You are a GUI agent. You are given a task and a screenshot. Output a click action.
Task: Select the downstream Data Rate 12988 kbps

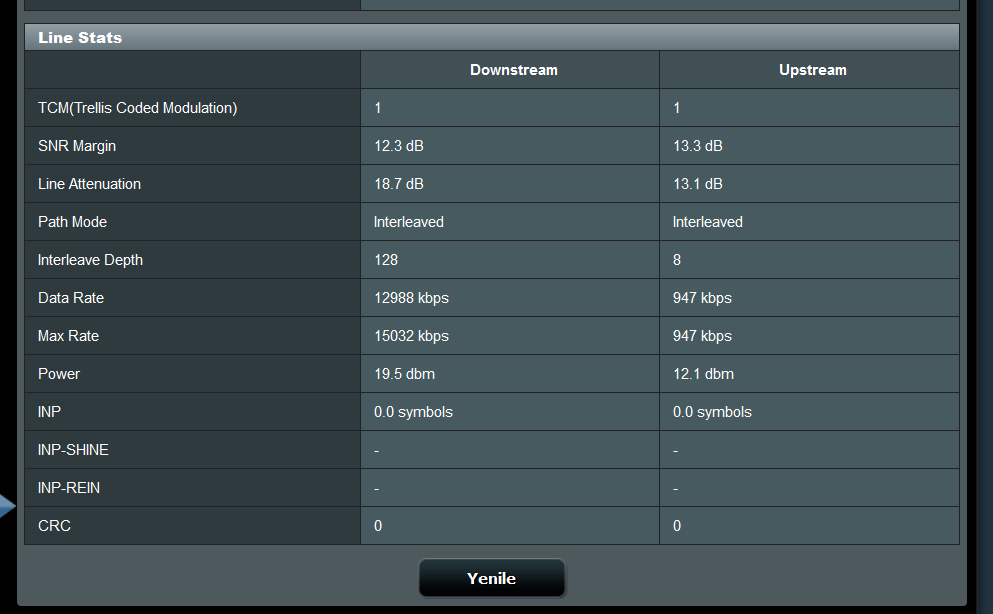[x=411, y=298]
